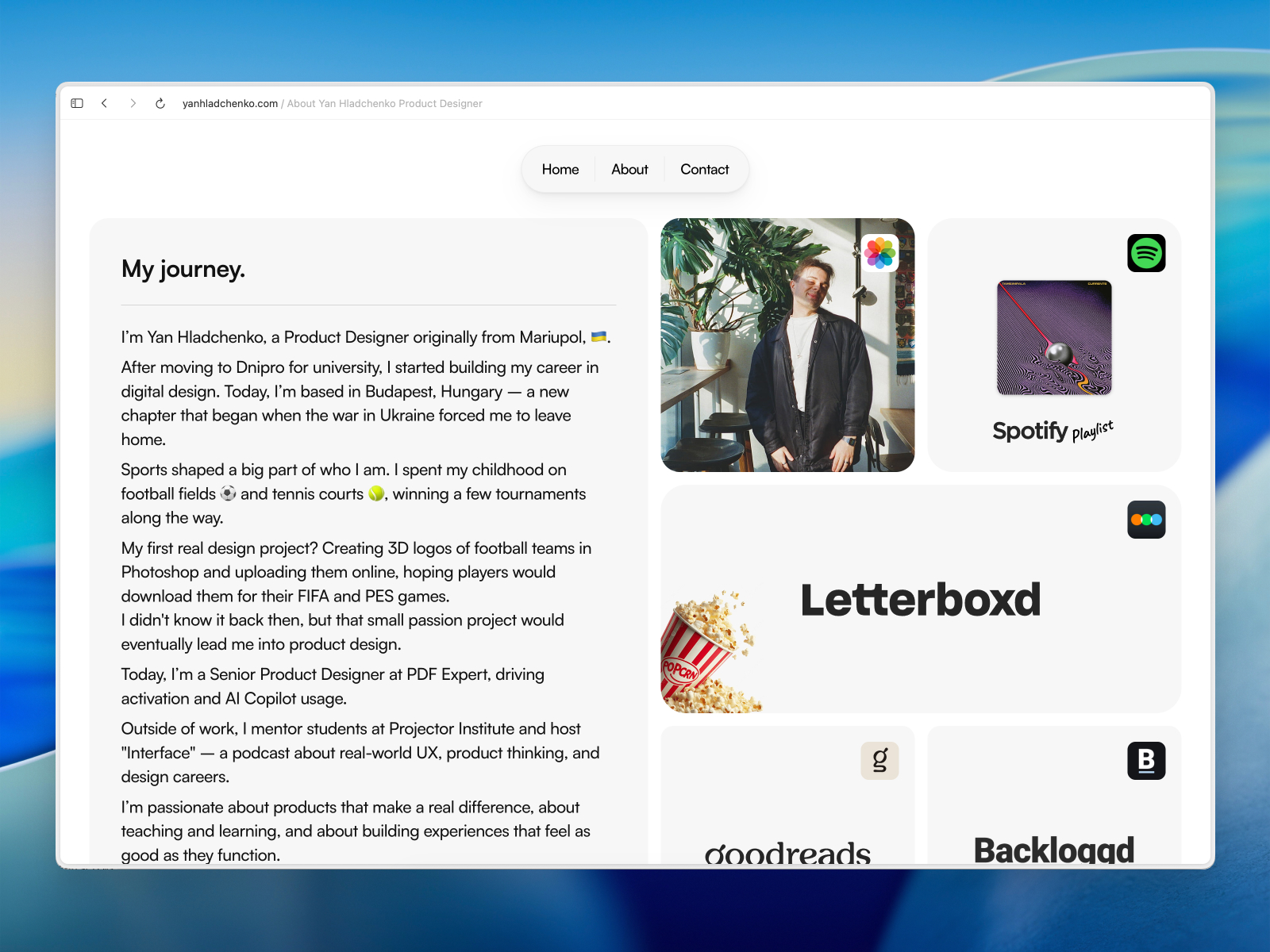Click the football emoji
The height and width of the screenshot is (952, 1270).
pos(228,493)
